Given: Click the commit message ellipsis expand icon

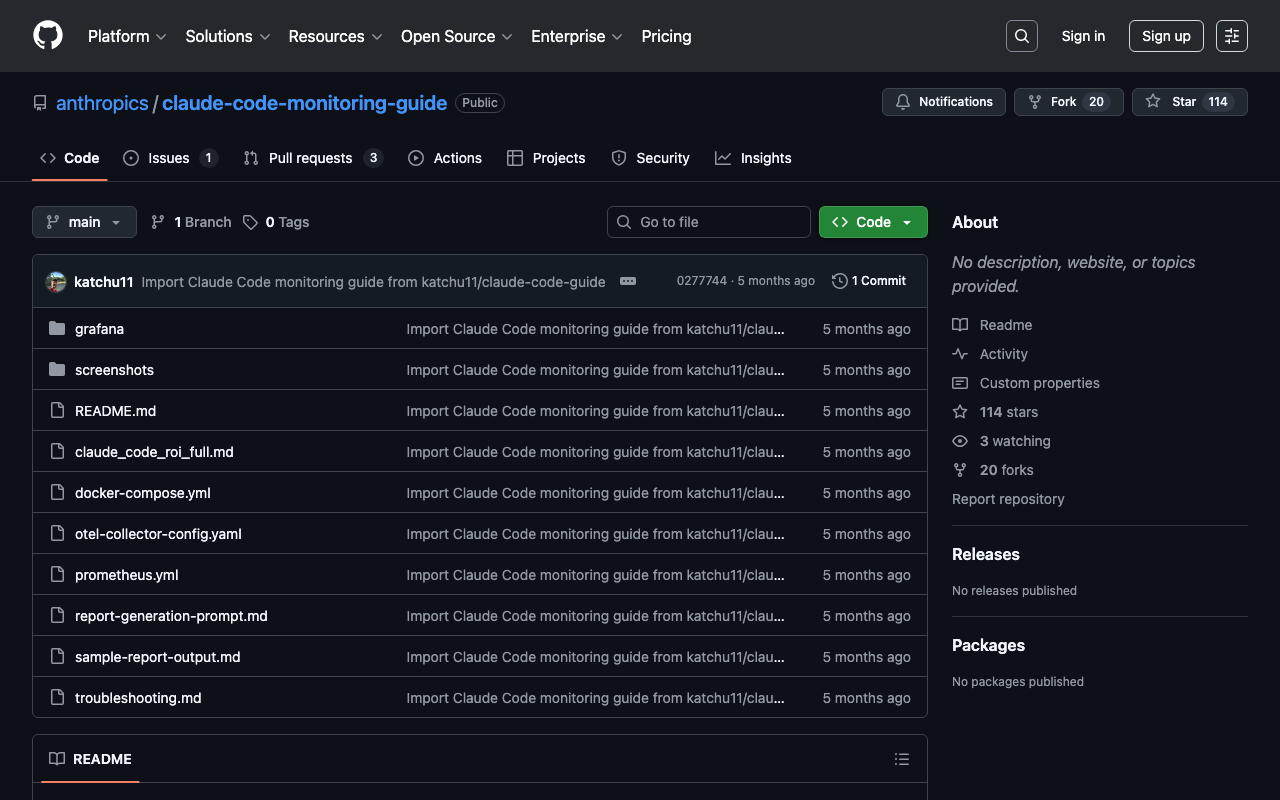Looking at the screenshot, I should [628, 281].
